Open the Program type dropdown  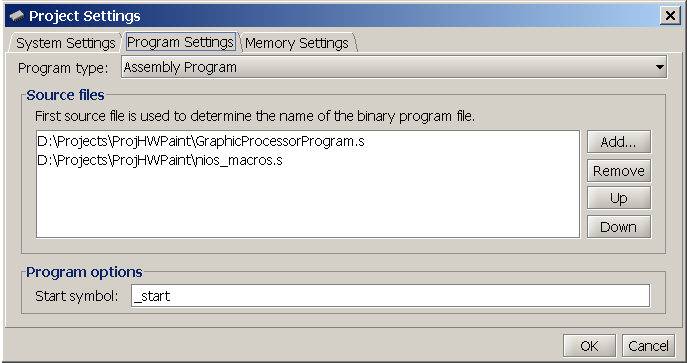(394, 67)
